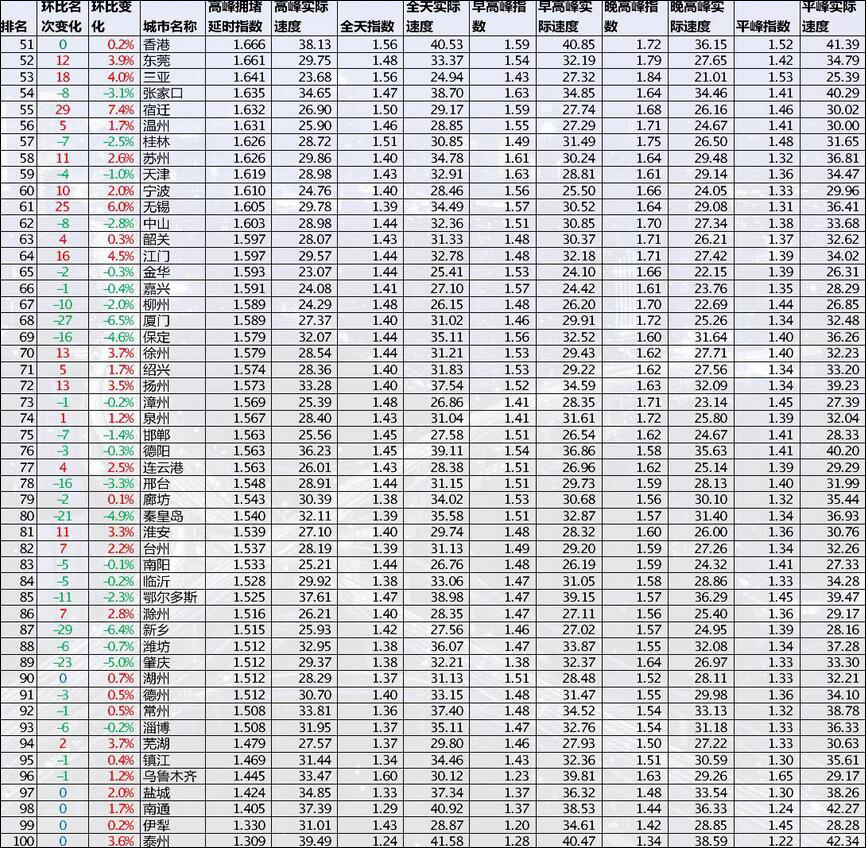The width and height of the screenshot is (866, 848).
Task: Click the 1.666 congestion index value
Action: (x=249, y=45)
